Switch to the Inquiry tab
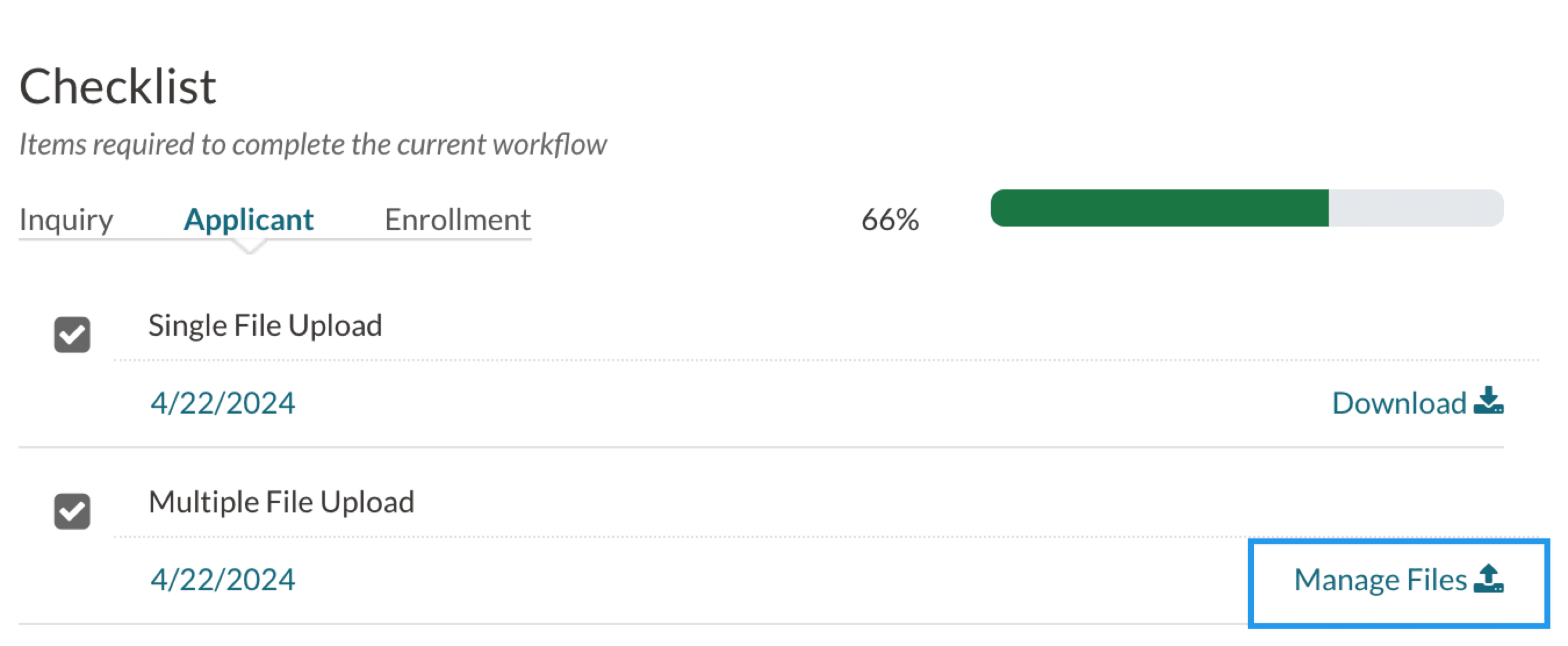Screen dimensions: 1568x646 coord(66,220)
